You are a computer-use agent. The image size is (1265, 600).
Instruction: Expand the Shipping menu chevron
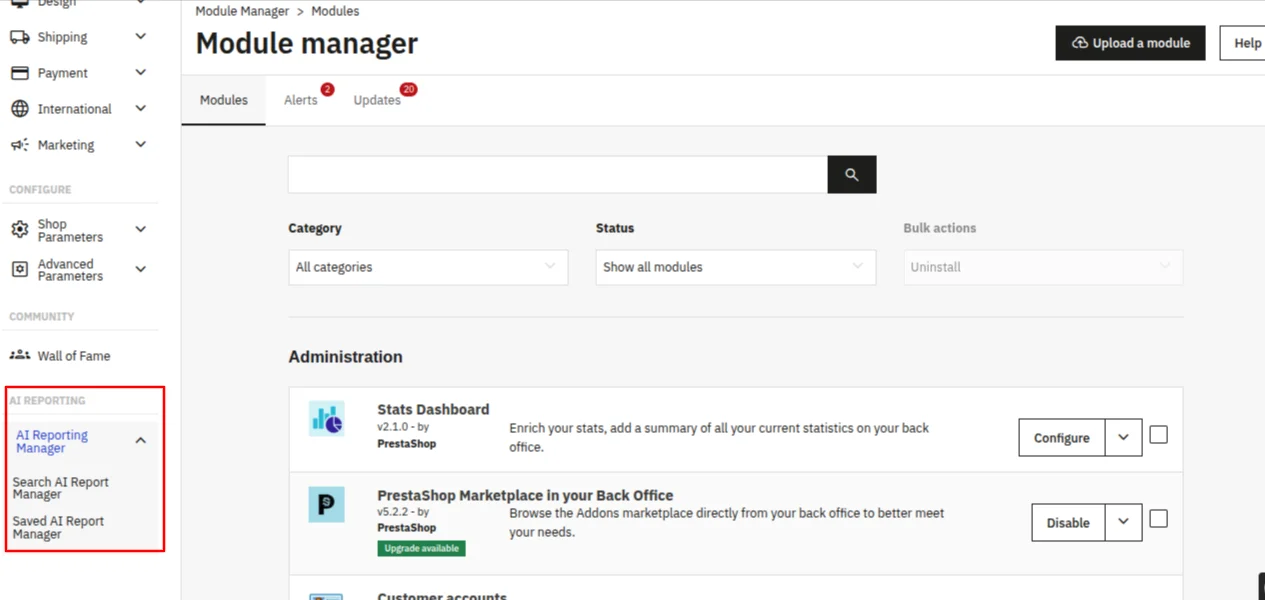[141, 37]
